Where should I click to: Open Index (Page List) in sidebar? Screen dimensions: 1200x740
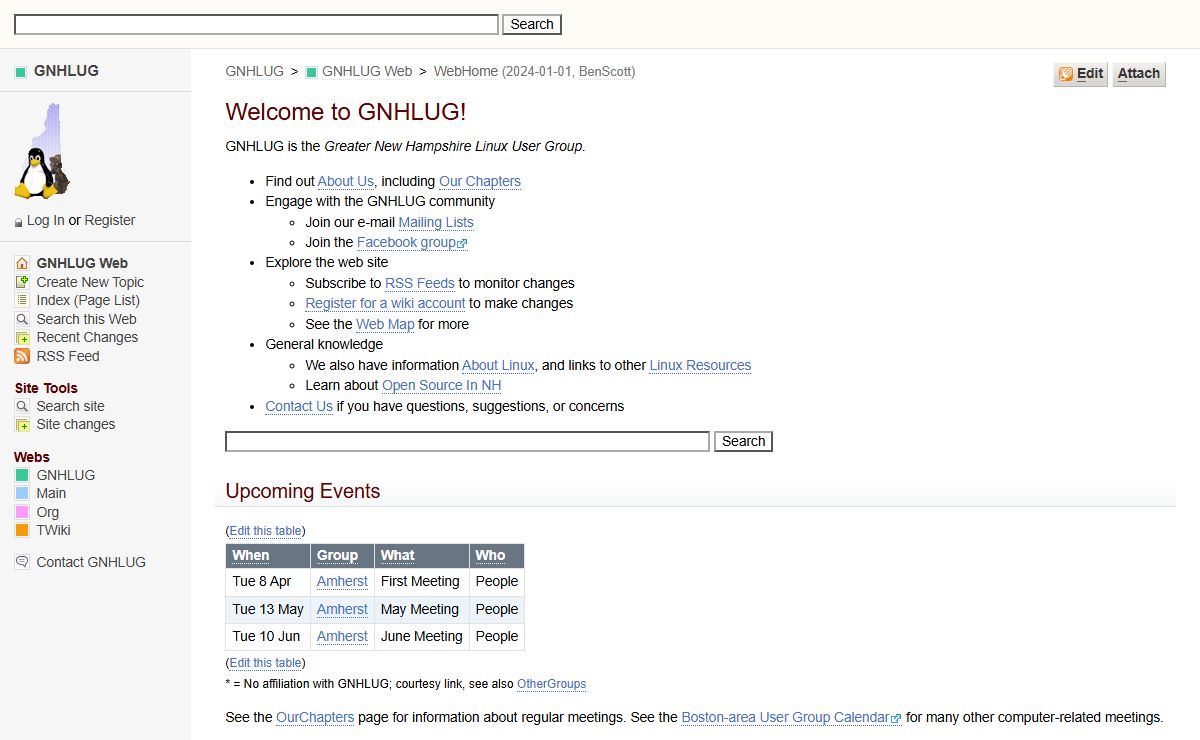pyautogui.click(x=88, y=300)
